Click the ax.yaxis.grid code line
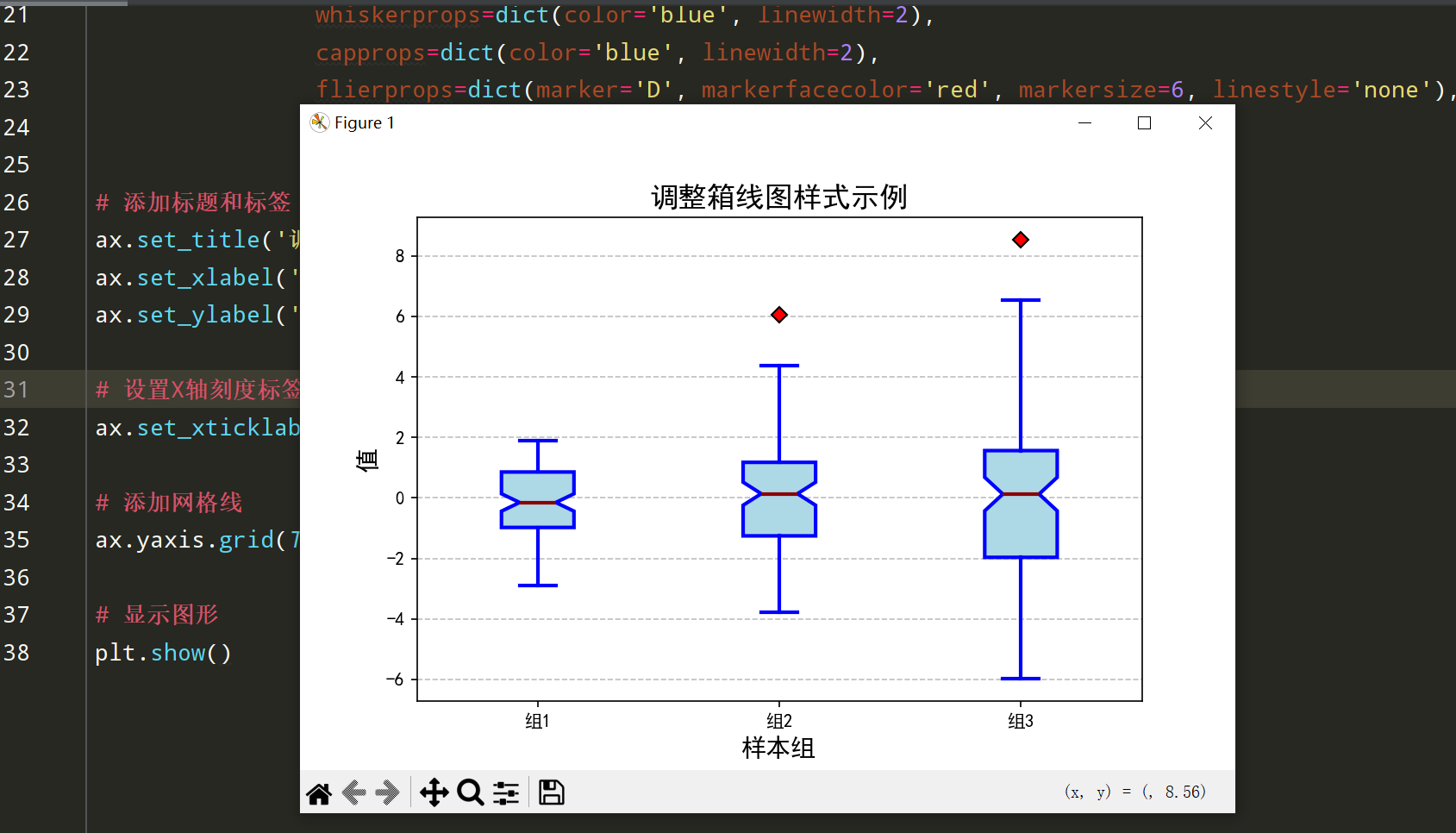The width and height of the screenshot is (1456, 833). [197, 540]
